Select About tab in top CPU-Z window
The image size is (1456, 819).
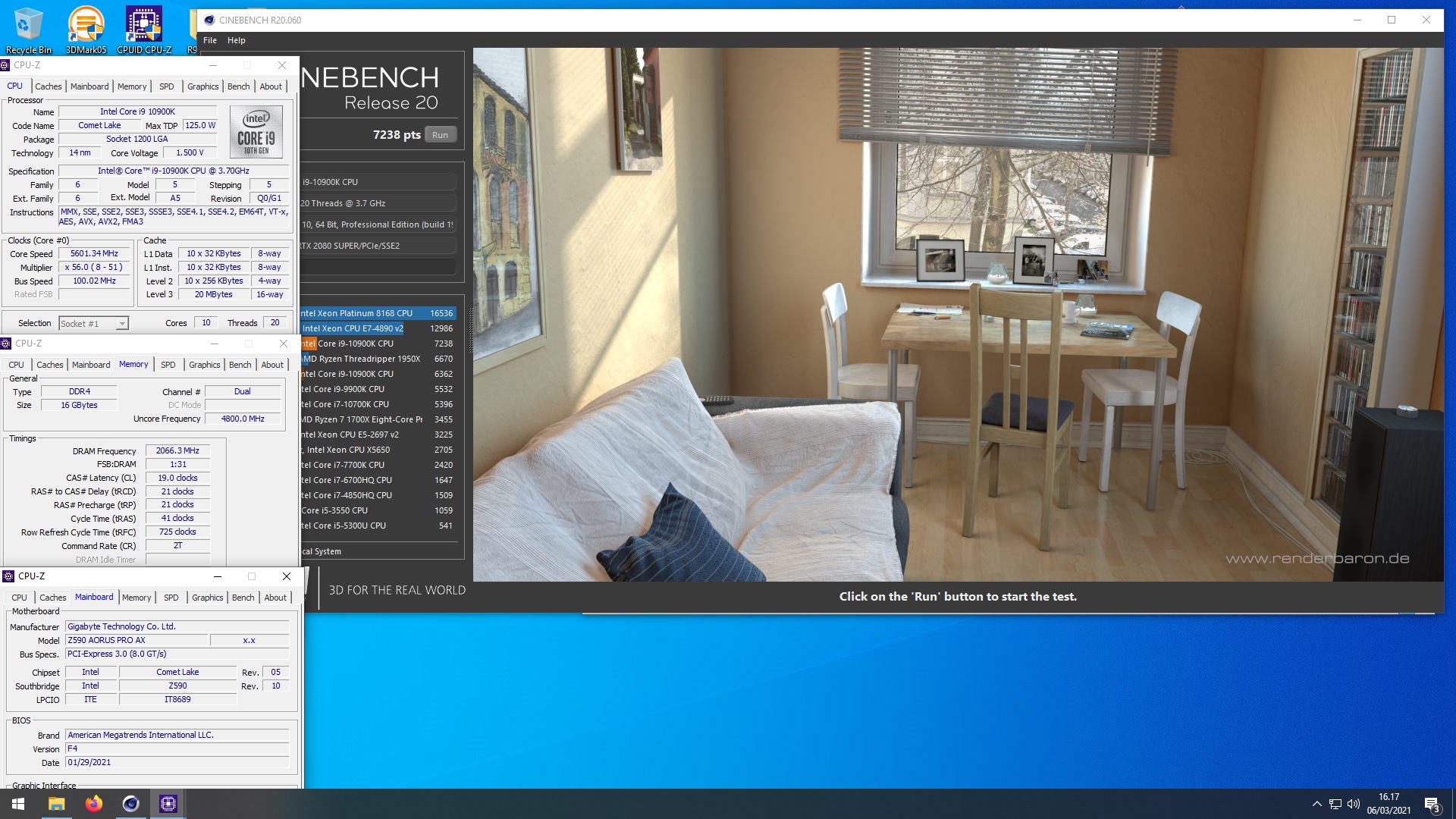pyautogui.click(x=271, y=86)
